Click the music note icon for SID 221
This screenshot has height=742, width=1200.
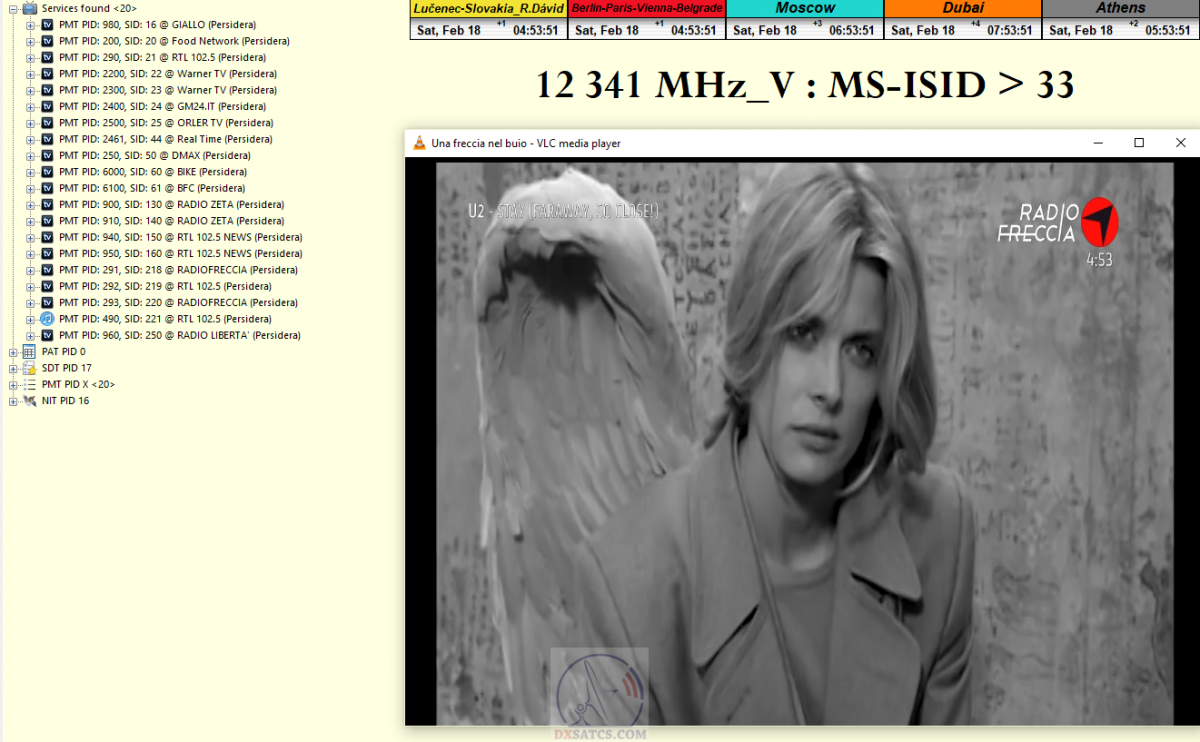coord(47,319)
